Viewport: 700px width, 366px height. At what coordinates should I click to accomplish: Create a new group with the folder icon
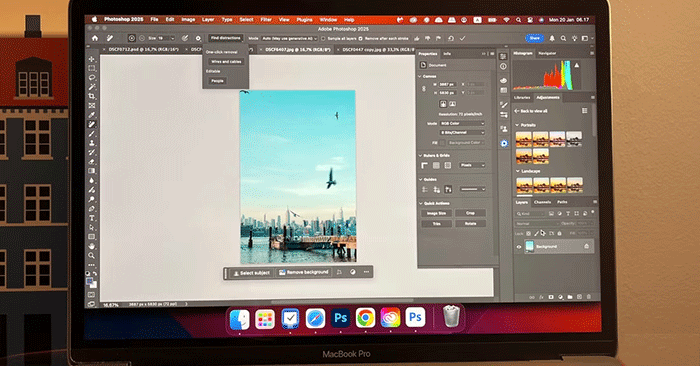pyautogui.click(x=570, y=296)
